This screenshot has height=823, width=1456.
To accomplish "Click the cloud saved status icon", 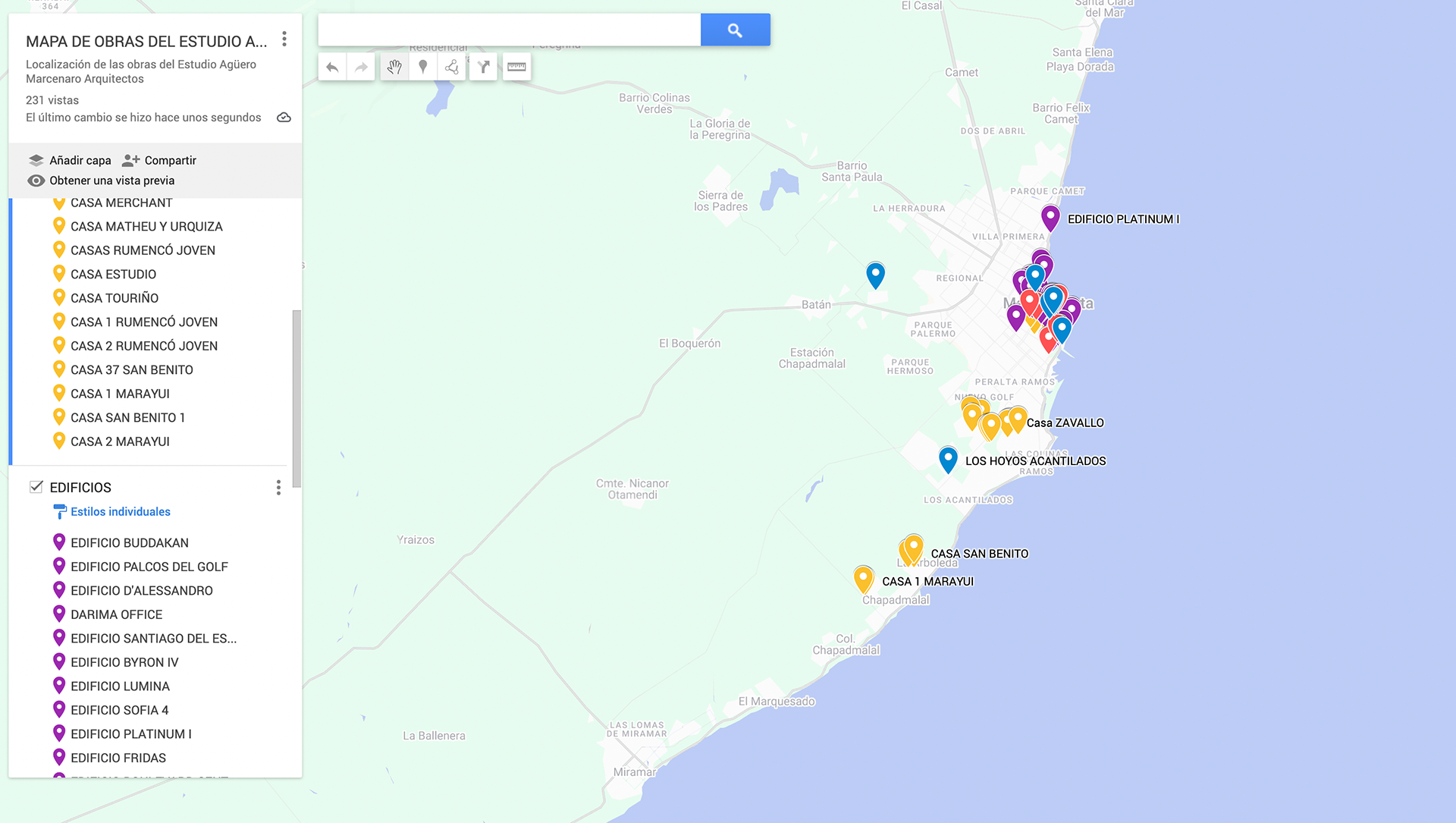I will click(x=284, y=118).
